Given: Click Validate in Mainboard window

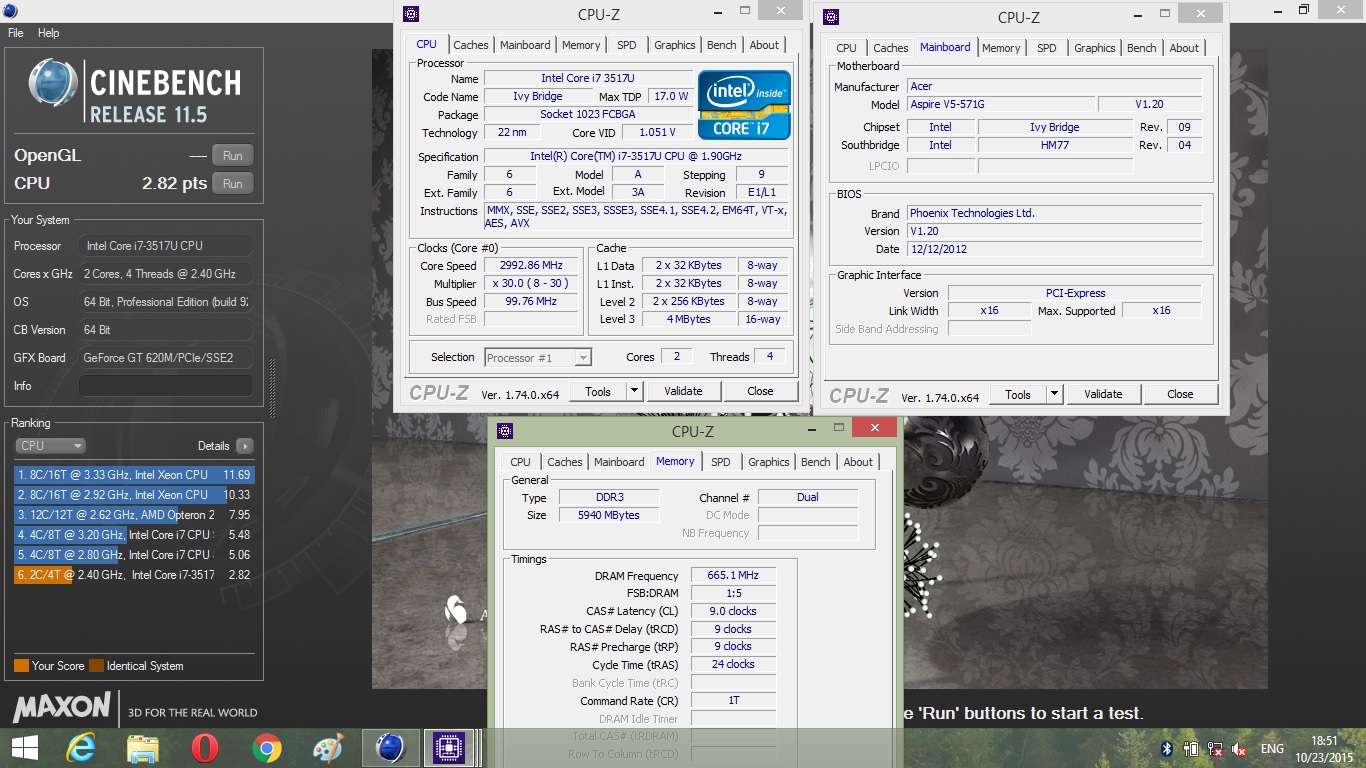Looking at the screenshot, I should tap(1103, 394).
